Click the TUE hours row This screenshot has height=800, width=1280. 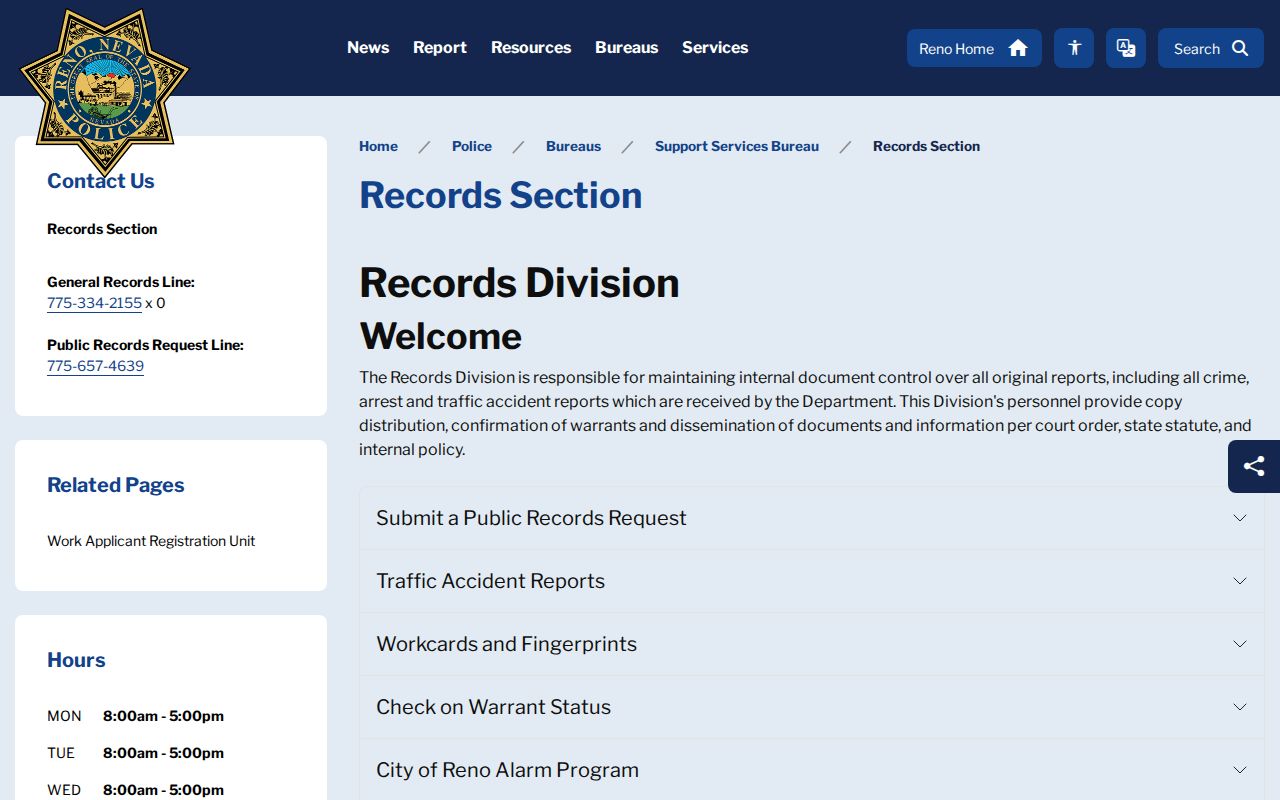(x=136, y=753)
